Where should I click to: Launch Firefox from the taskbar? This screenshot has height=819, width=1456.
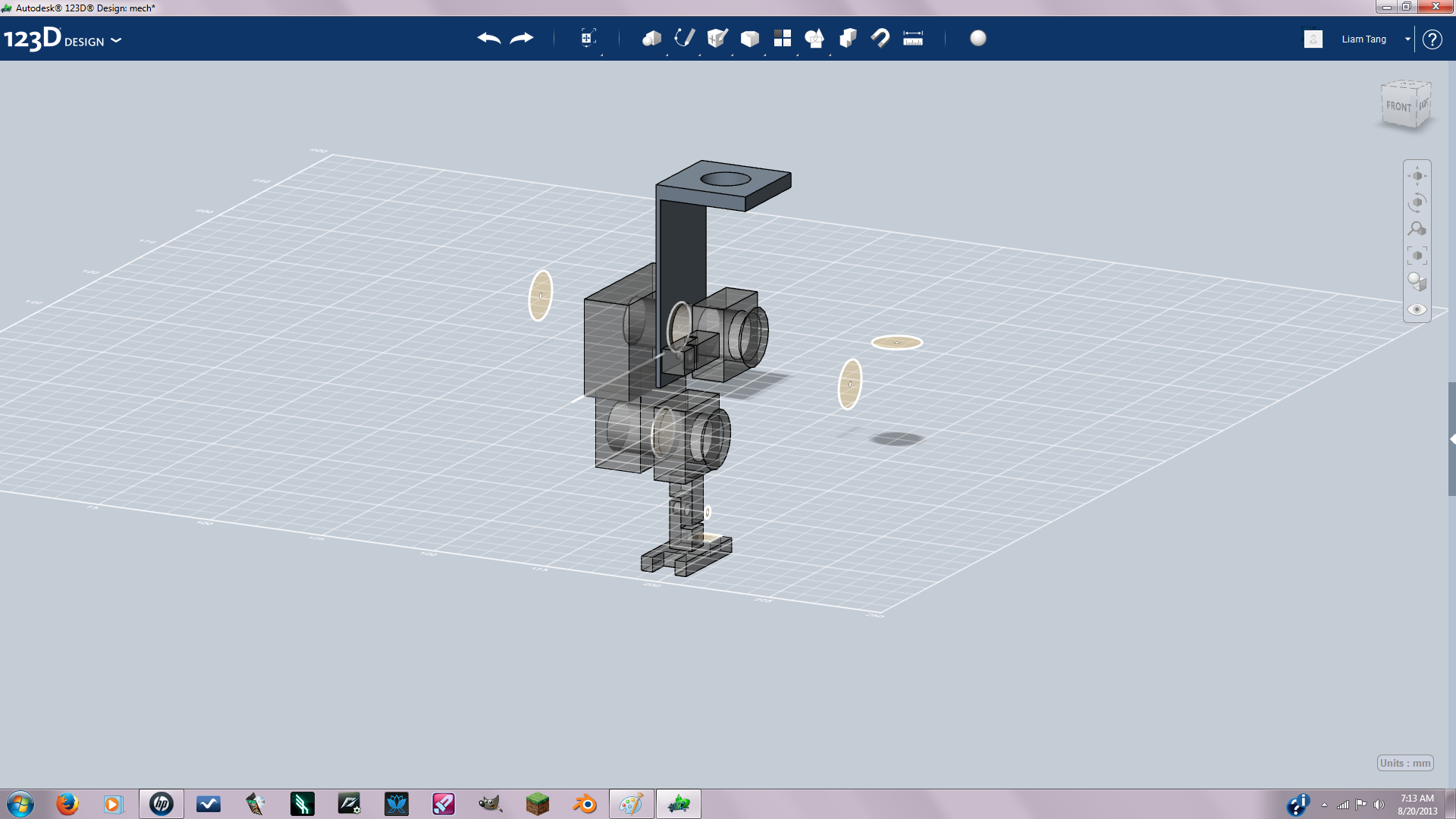pyautogui.click(x=67, y=804)
